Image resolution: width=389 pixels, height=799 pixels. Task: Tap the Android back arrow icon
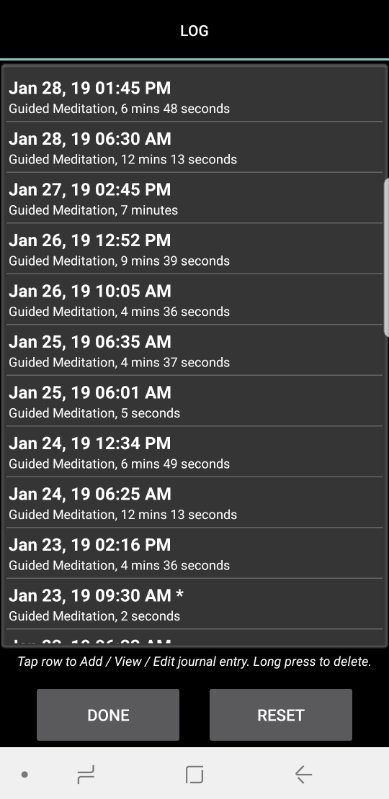coord(303,775)
